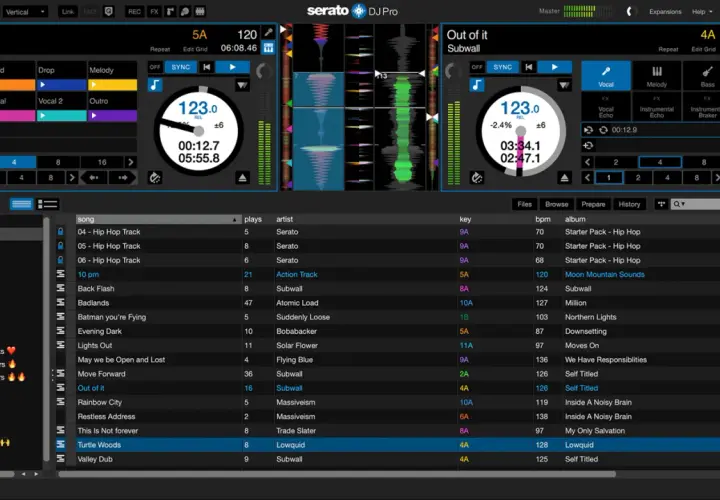The height and width of the screenshot is (500, 720).
Task: Click the bpm column header
Action: 543,219
